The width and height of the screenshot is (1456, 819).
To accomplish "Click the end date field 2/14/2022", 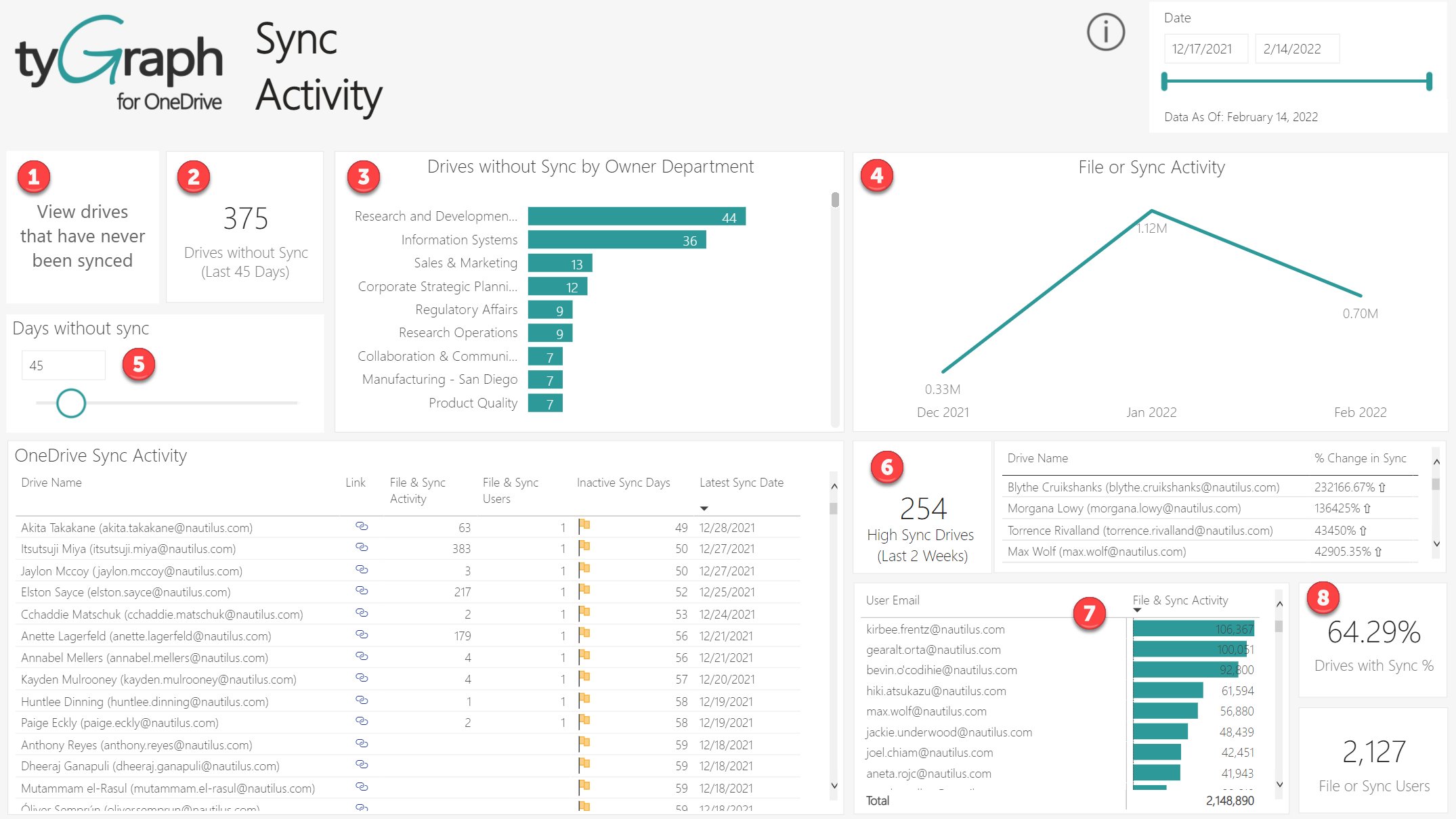I will click(x=1296, y=49).
